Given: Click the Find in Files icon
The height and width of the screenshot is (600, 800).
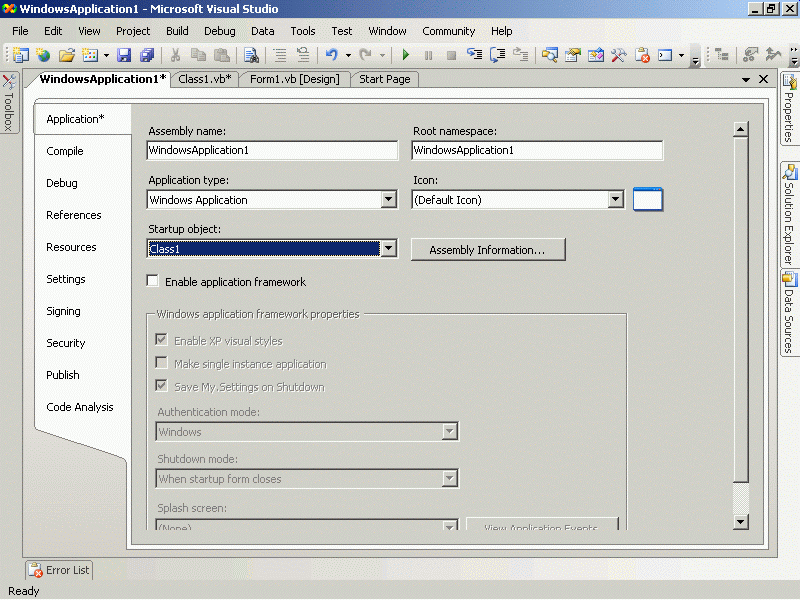Looking at the screenshot, I should coord(251,55).
